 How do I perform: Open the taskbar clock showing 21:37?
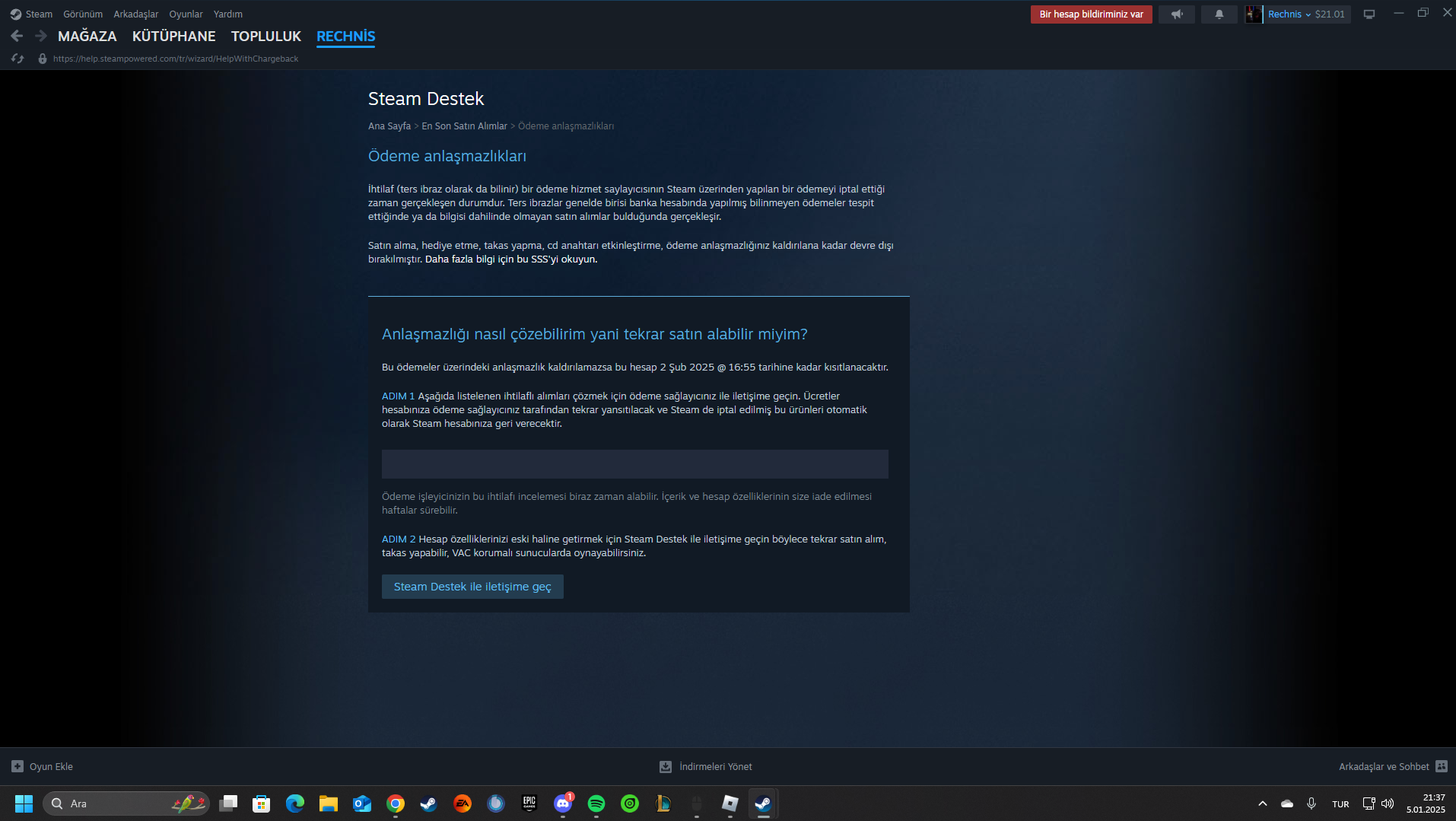pos(1426,803)
